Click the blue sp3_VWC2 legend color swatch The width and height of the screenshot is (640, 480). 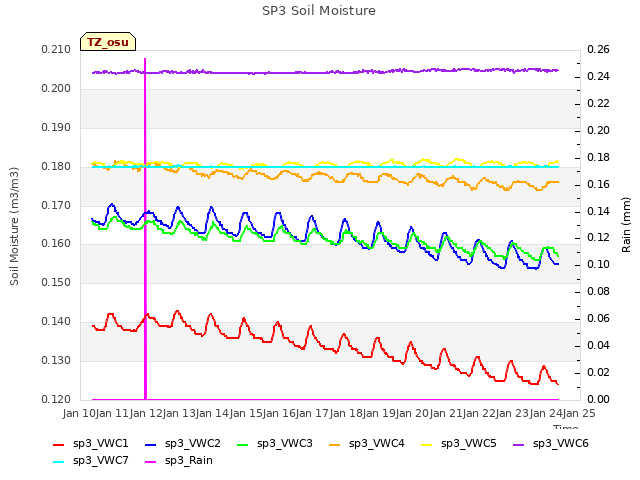coord(151,444)
